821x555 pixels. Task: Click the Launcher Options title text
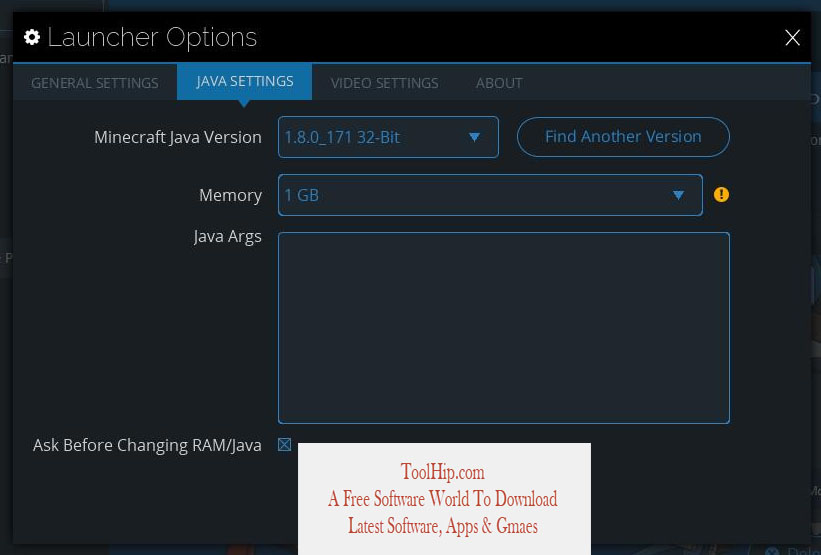coord(152,38)
